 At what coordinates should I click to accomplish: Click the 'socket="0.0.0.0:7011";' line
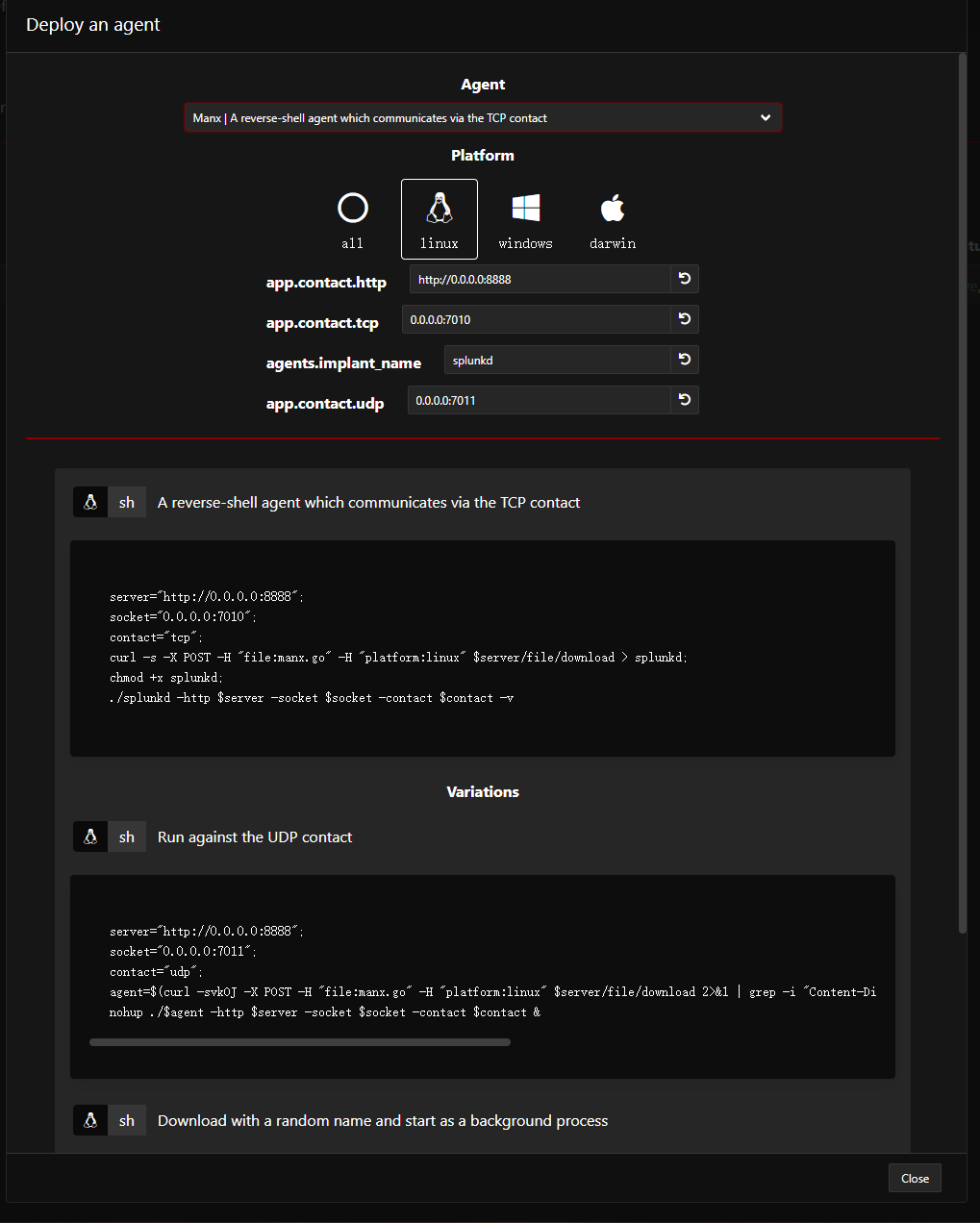click(183, 952)
